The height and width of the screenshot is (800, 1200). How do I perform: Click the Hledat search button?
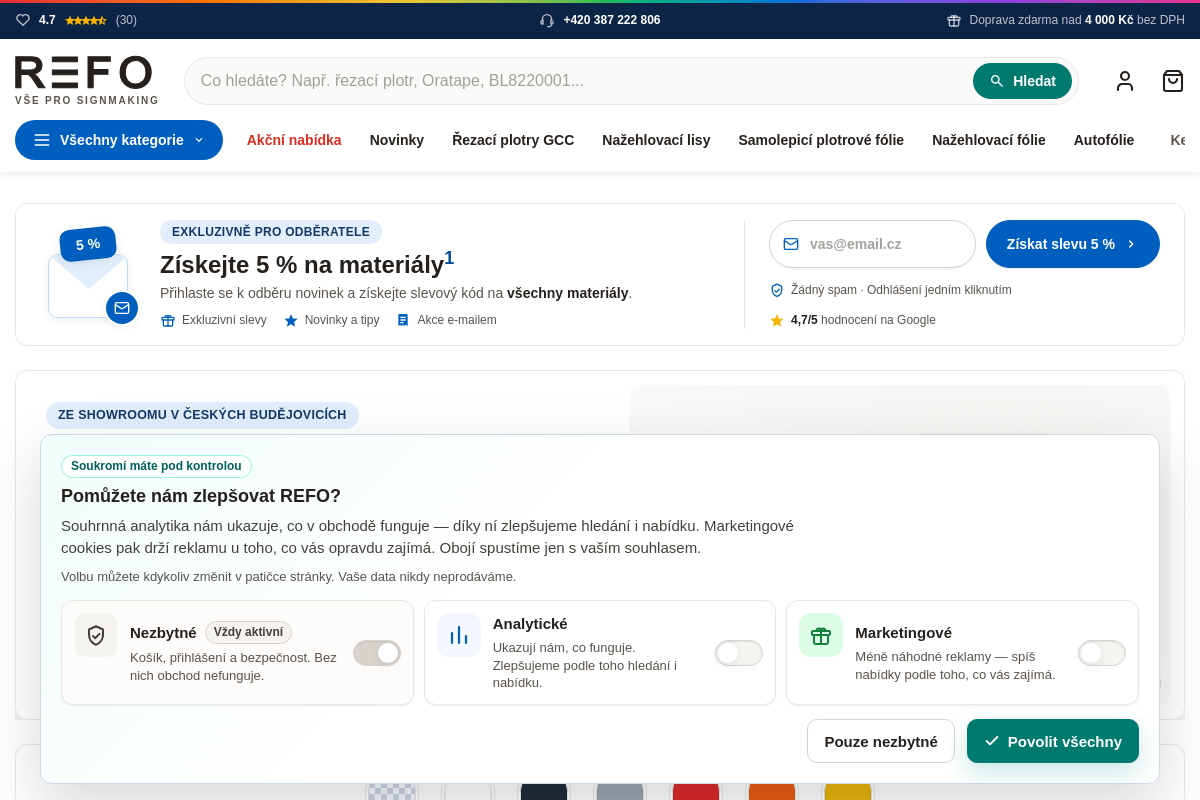coord(1022,81)
